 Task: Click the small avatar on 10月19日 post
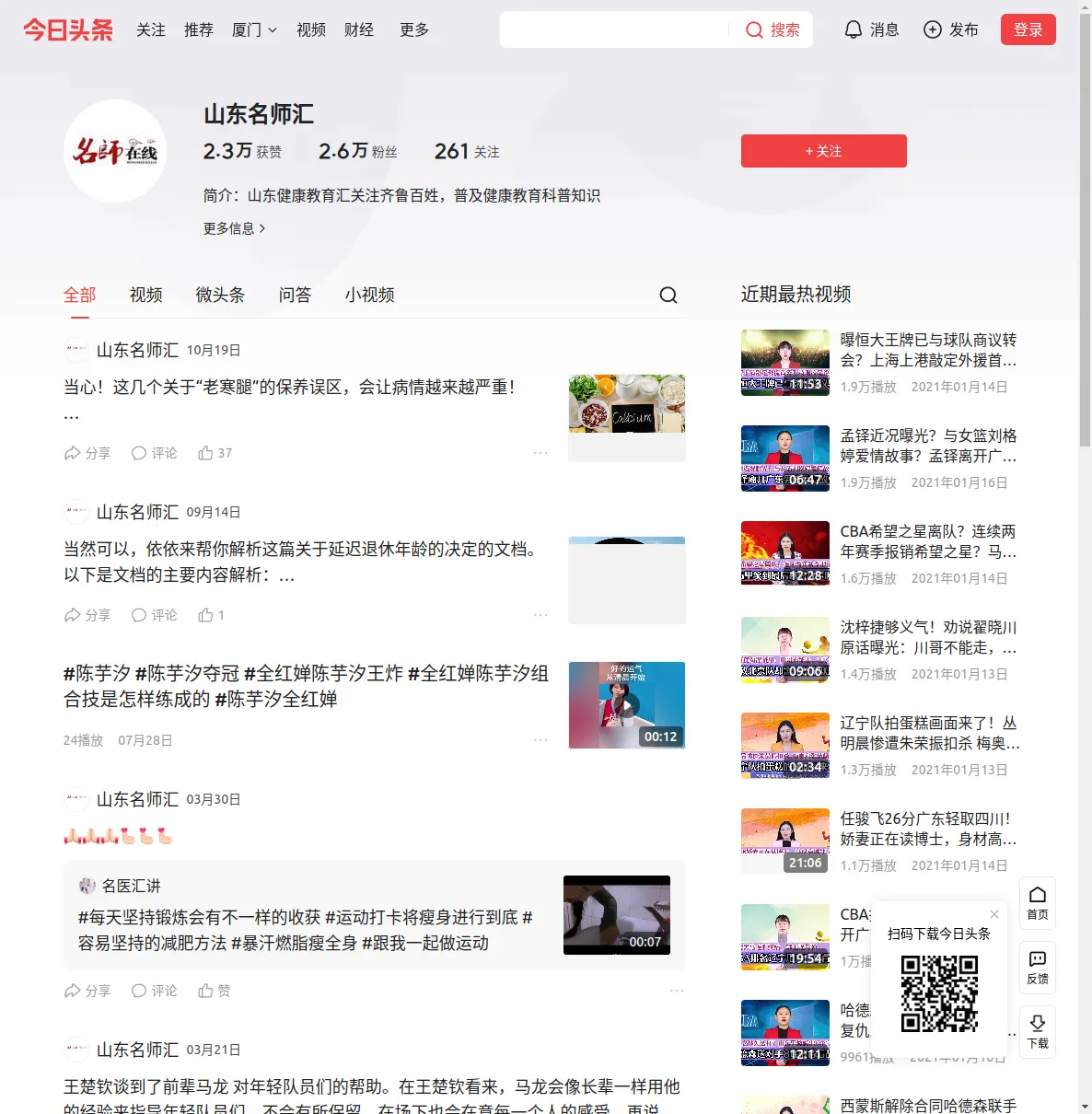76,350
